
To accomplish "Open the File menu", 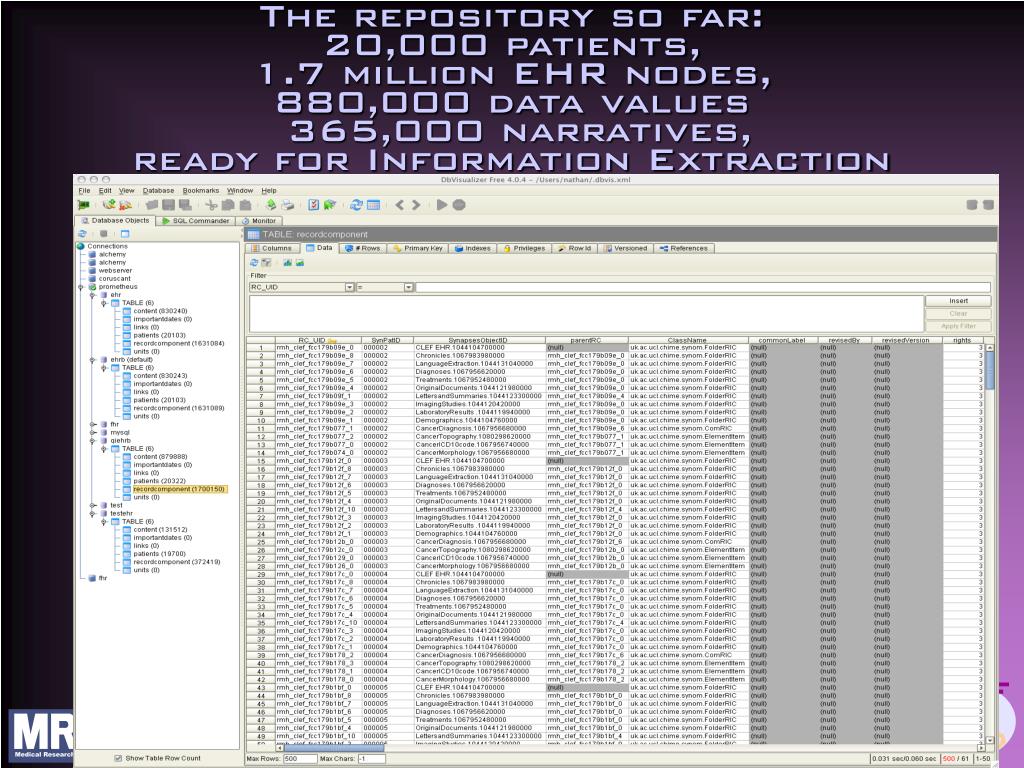I will (84, 191).
